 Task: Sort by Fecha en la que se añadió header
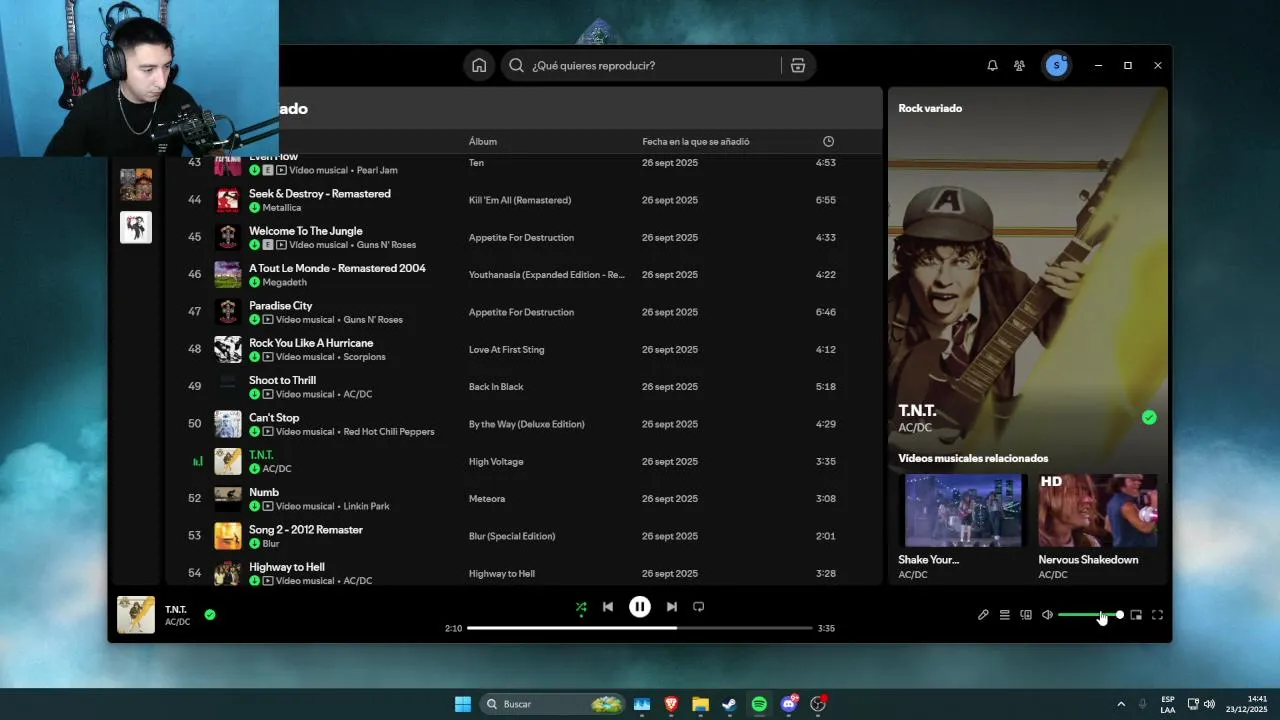696,142
